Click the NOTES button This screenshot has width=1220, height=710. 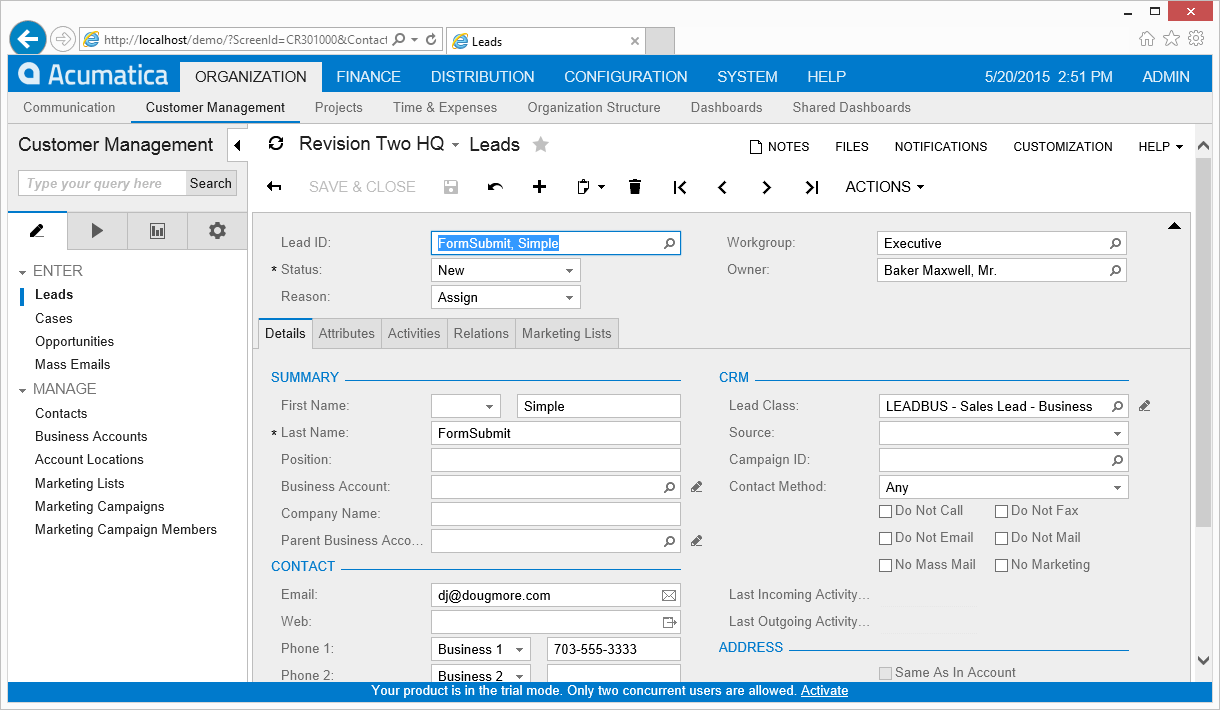coord(779,146)
